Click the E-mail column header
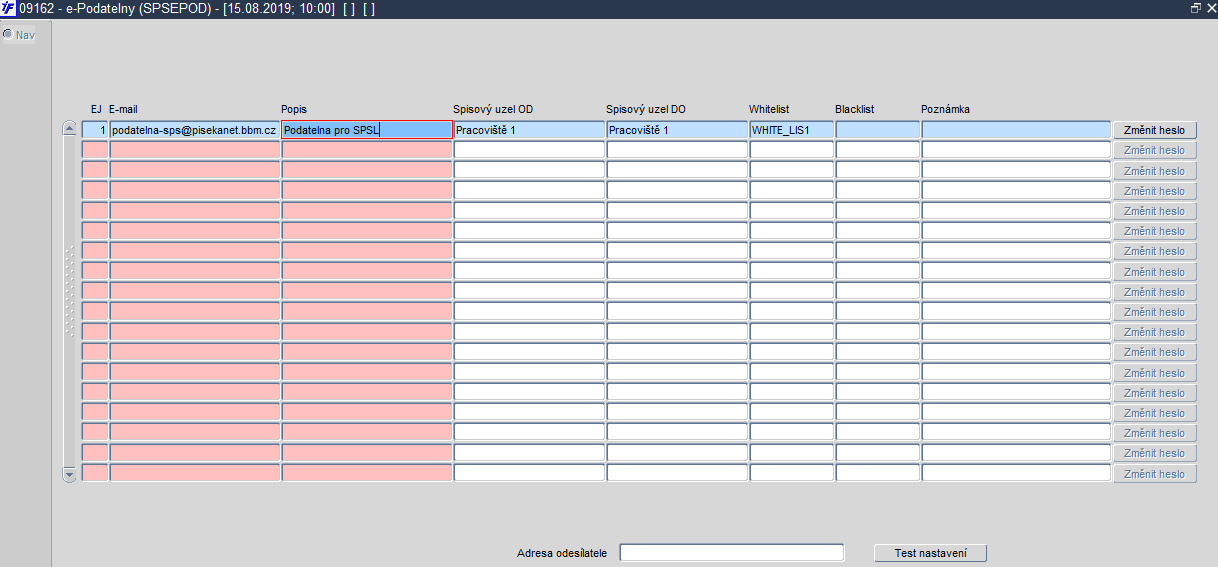Screen dimensions: 1218x567 [x=123, y=109]
